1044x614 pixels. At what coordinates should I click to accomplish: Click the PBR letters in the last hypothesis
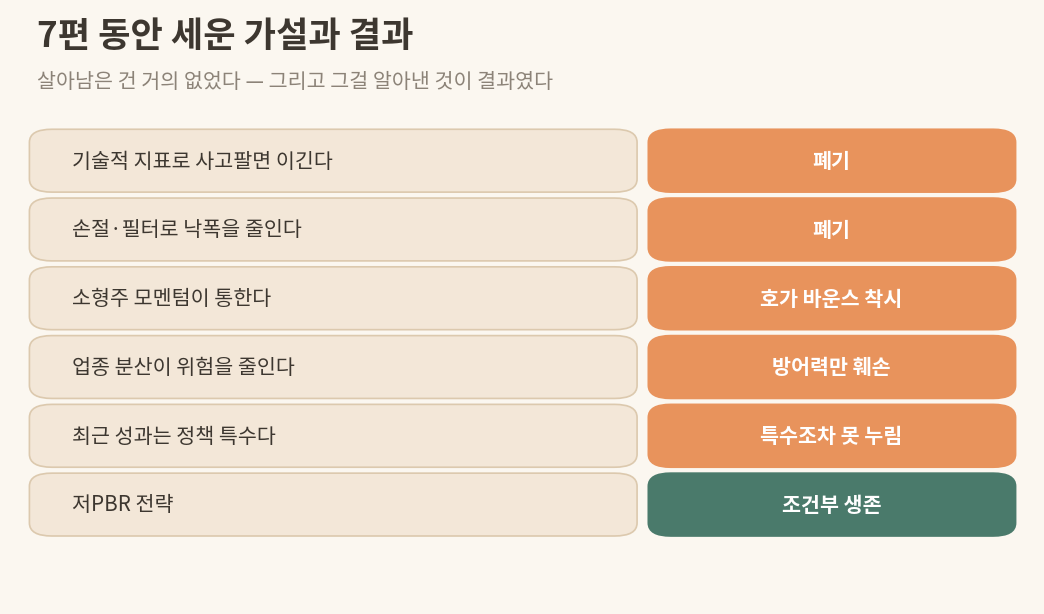(111, 503)
